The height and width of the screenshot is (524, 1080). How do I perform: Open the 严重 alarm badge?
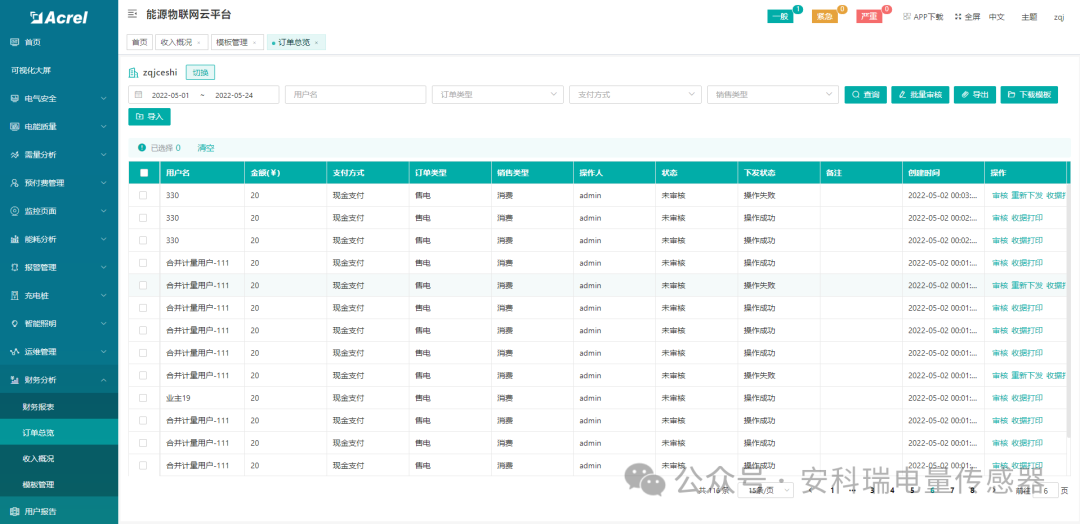pyautogui.click(x=870, y=17)
